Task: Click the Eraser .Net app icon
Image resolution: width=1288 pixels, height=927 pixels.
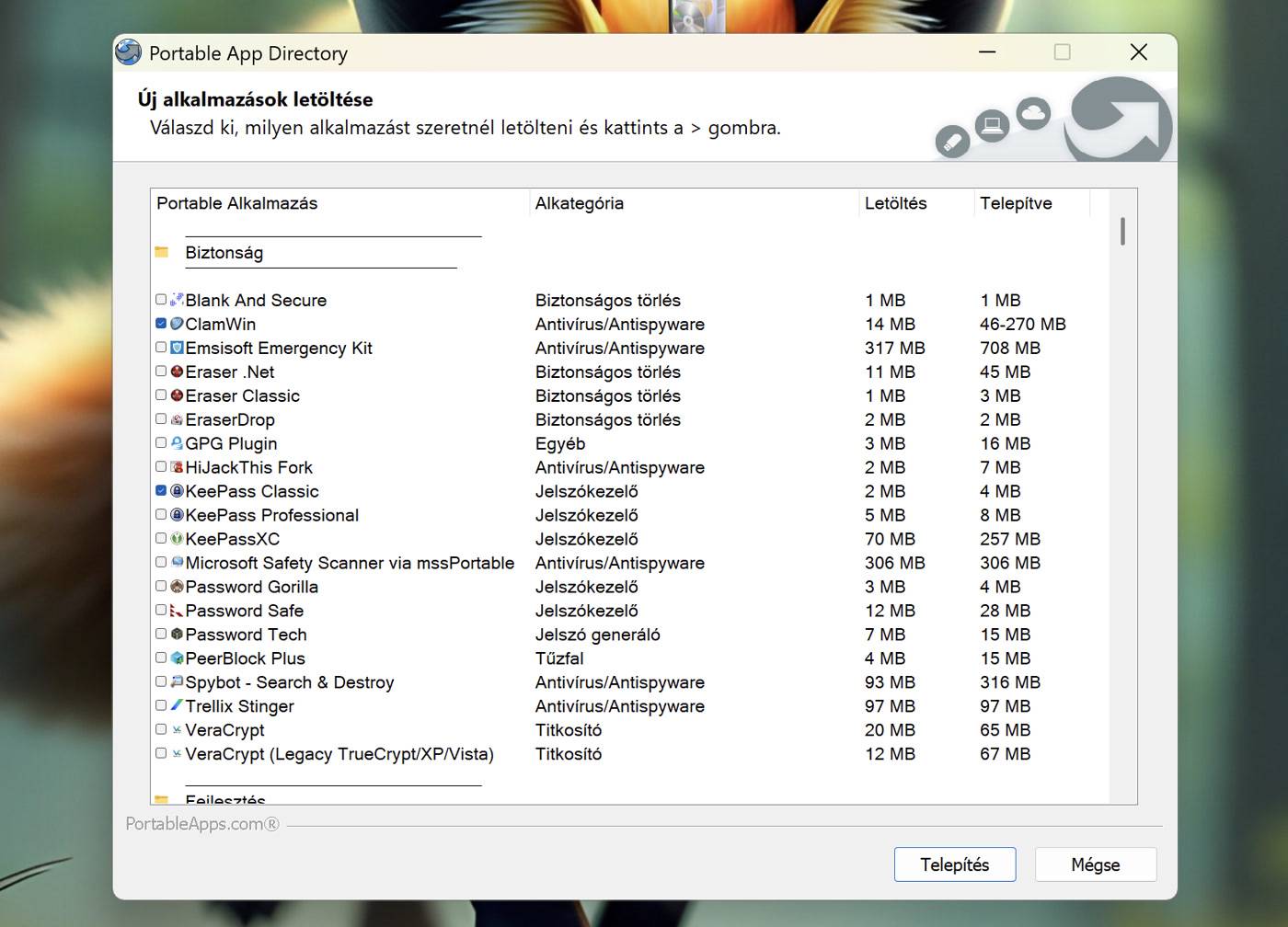Action: (178, 372)
